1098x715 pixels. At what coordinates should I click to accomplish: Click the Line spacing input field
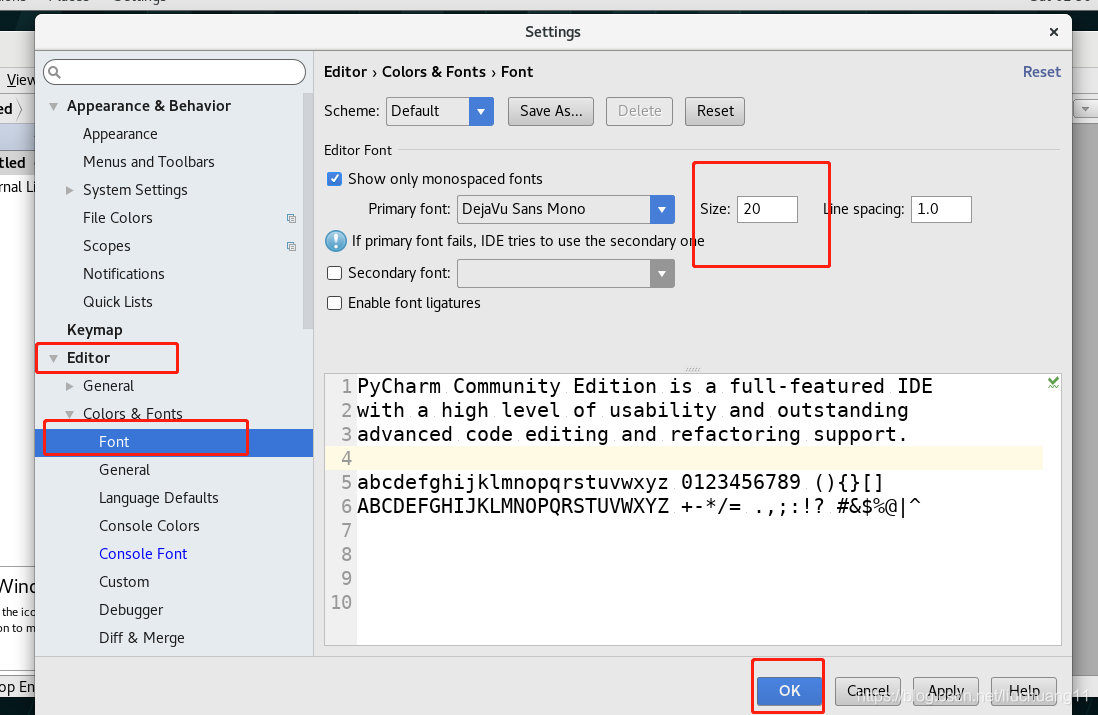pos(940,209)
